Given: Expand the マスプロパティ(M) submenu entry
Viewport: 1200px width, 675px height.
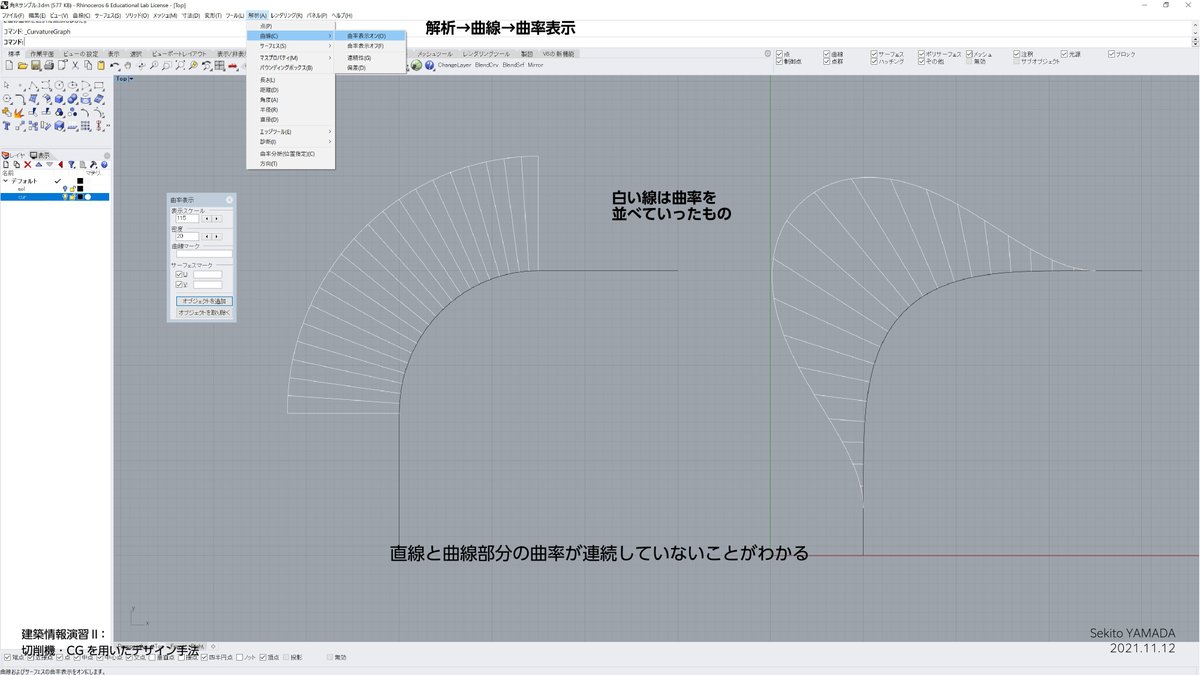Looking at the screenshot, I should (290, 57).
